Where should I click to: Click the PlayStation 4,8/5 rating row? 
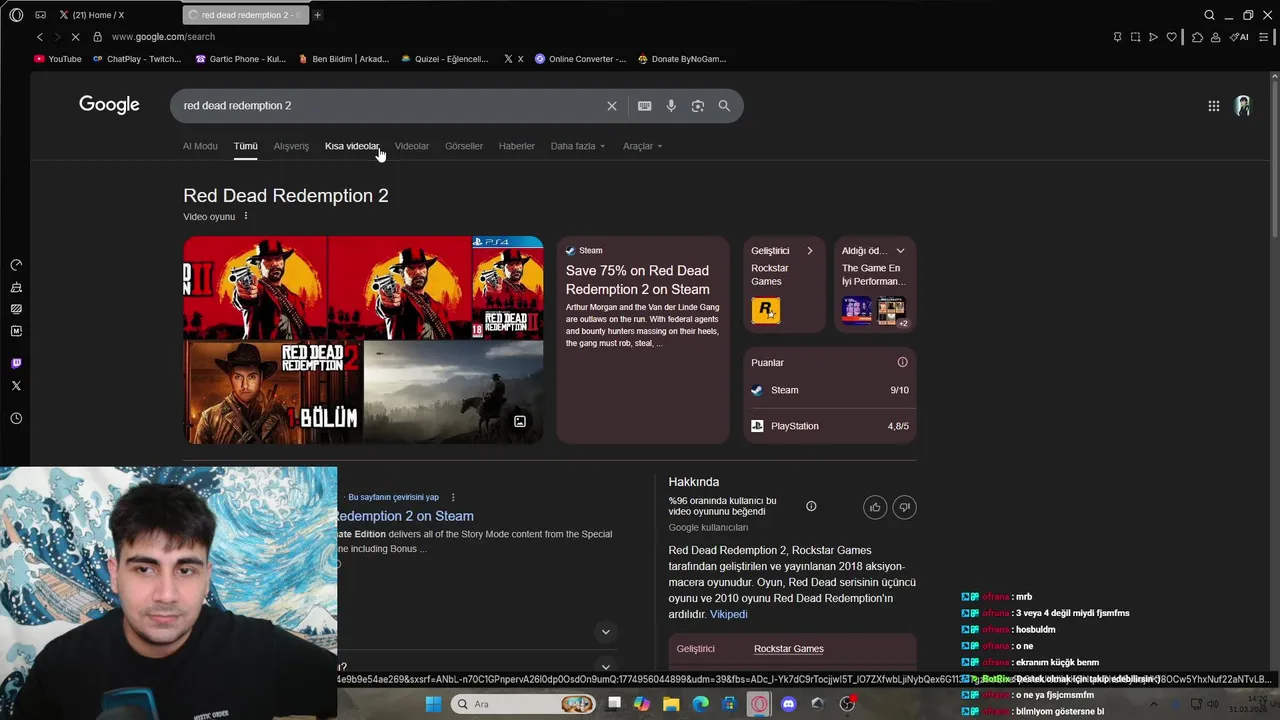[830, 426]
